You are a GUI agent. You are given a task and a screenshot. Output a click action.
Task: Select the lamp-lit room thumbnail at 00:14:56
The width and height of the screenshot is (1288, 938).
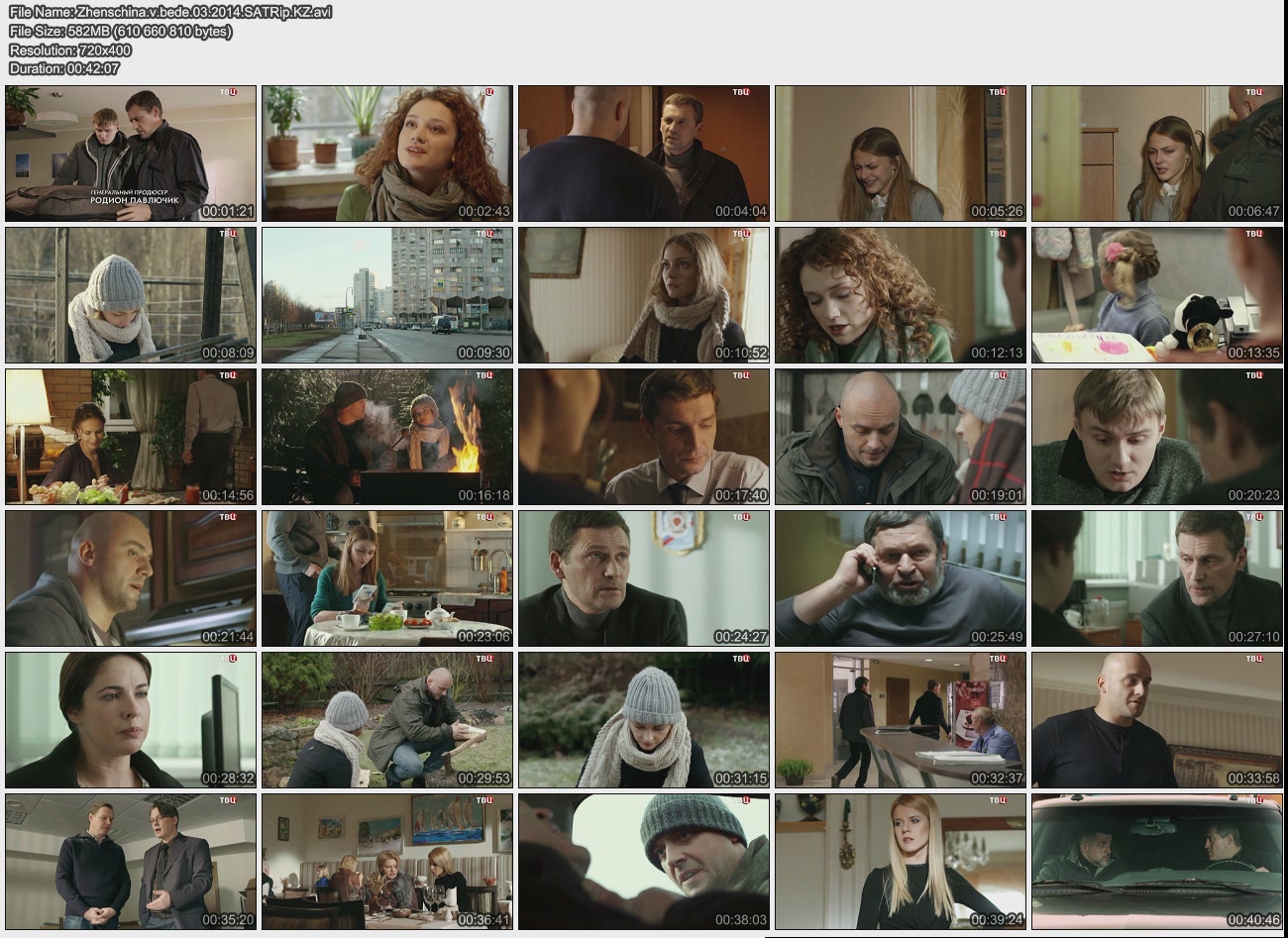(131, 438)
